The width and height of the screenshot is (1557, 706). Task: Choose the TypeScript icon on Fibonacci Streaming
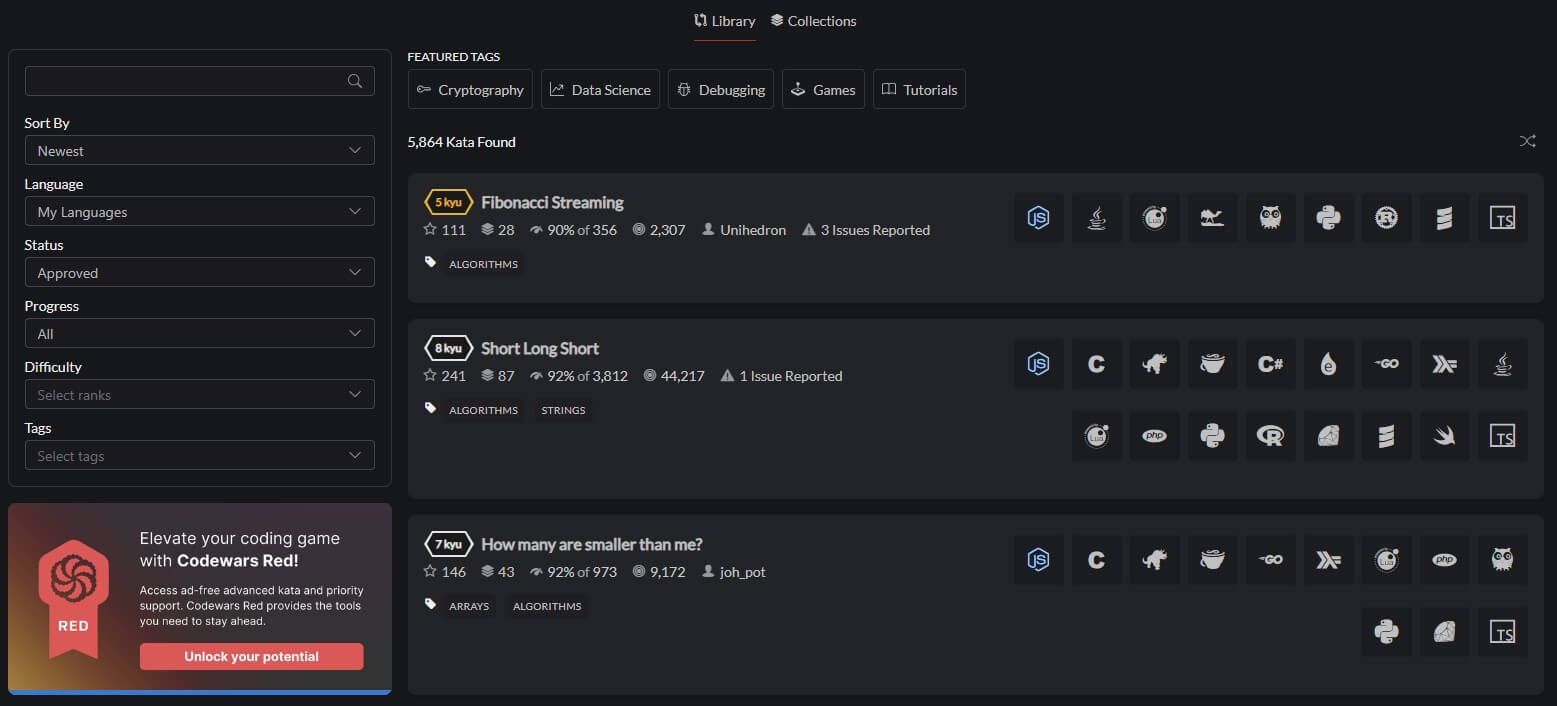pos(1502,218)
